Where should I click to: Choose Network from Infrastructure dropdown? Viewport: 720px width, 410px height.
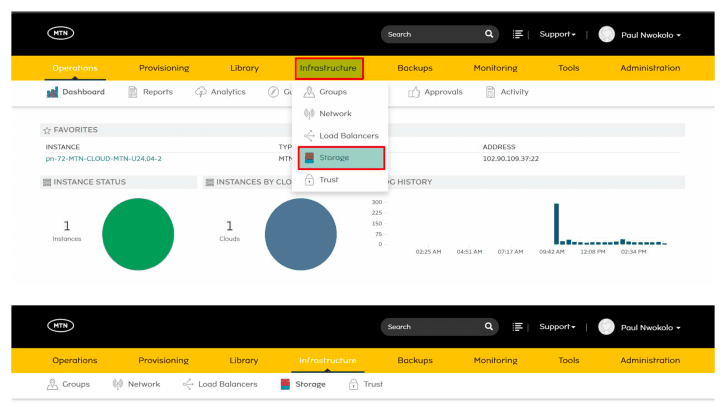click(340, 113)
